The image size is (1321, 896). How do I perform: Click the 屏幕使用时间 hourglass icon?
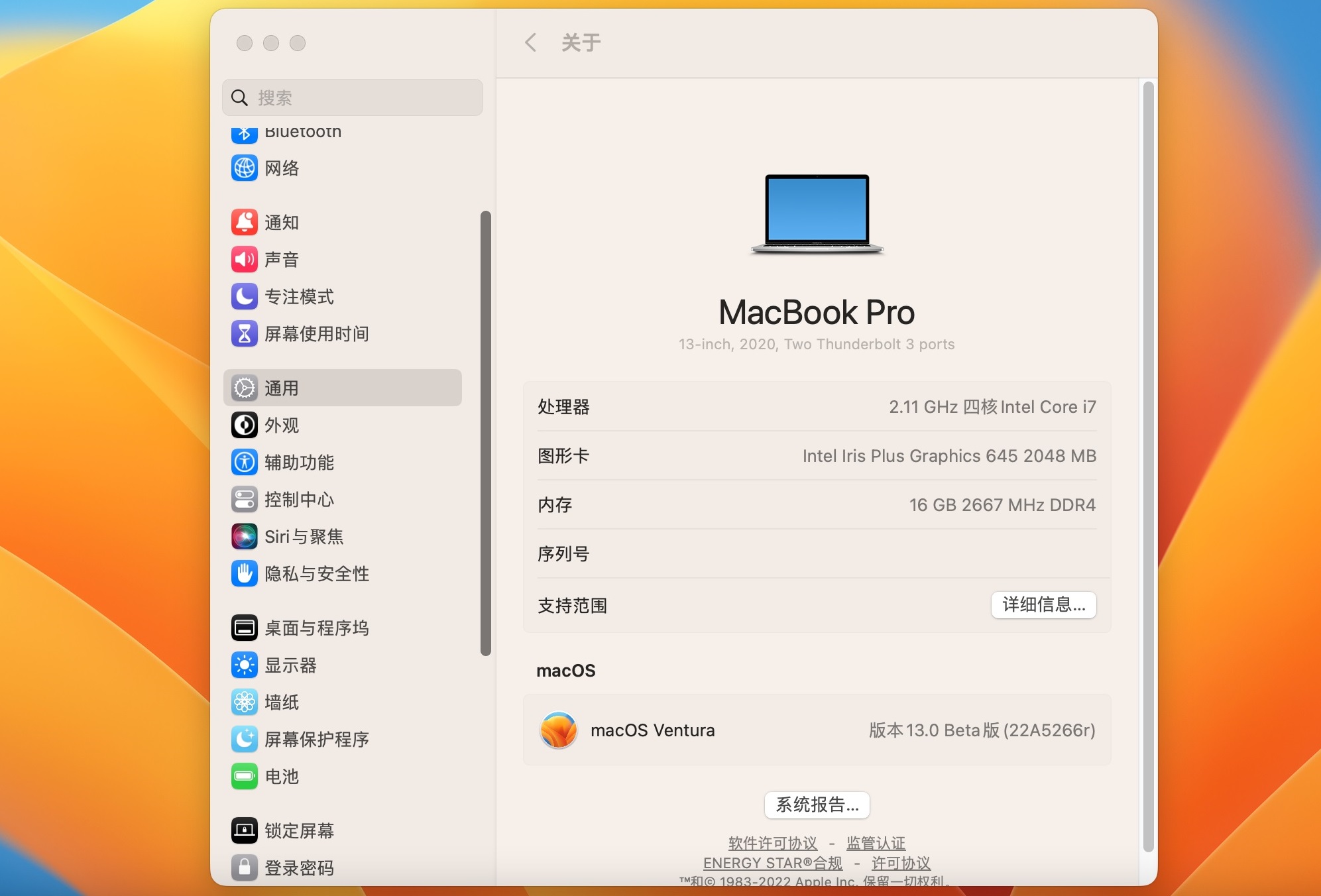[244, 333]
